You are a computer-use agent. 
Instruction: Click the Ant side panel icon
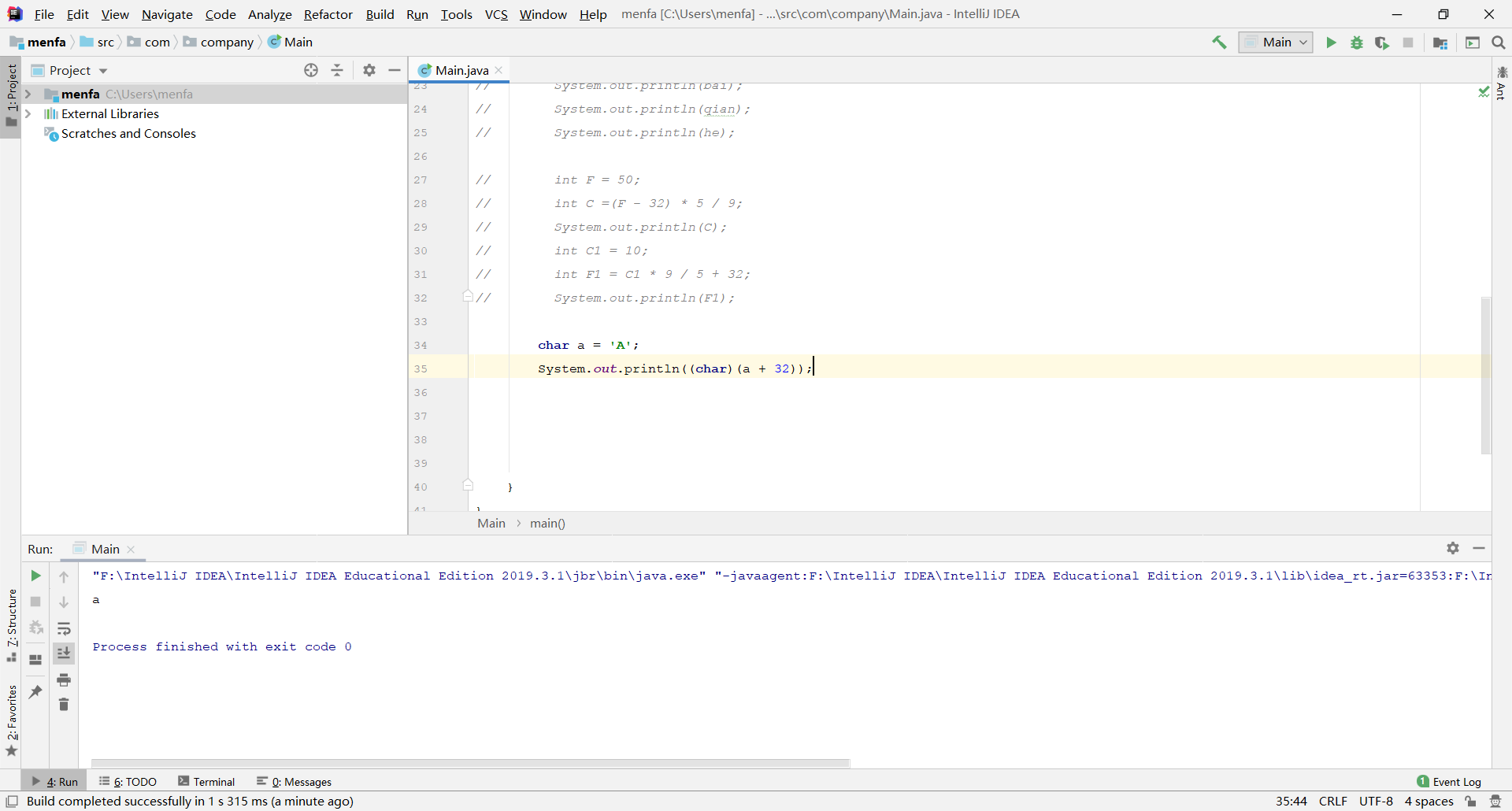[x=1502, y=82]
